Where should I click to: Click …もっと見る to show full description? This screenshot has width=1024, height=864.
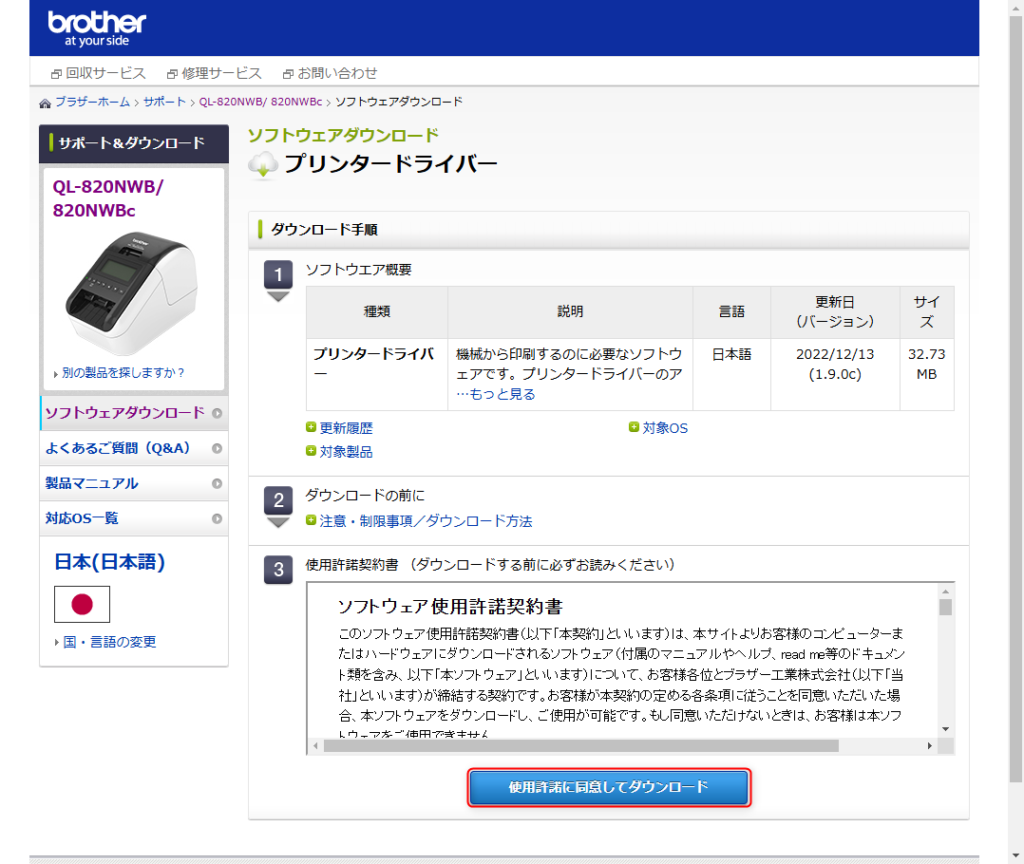point(496,394)
